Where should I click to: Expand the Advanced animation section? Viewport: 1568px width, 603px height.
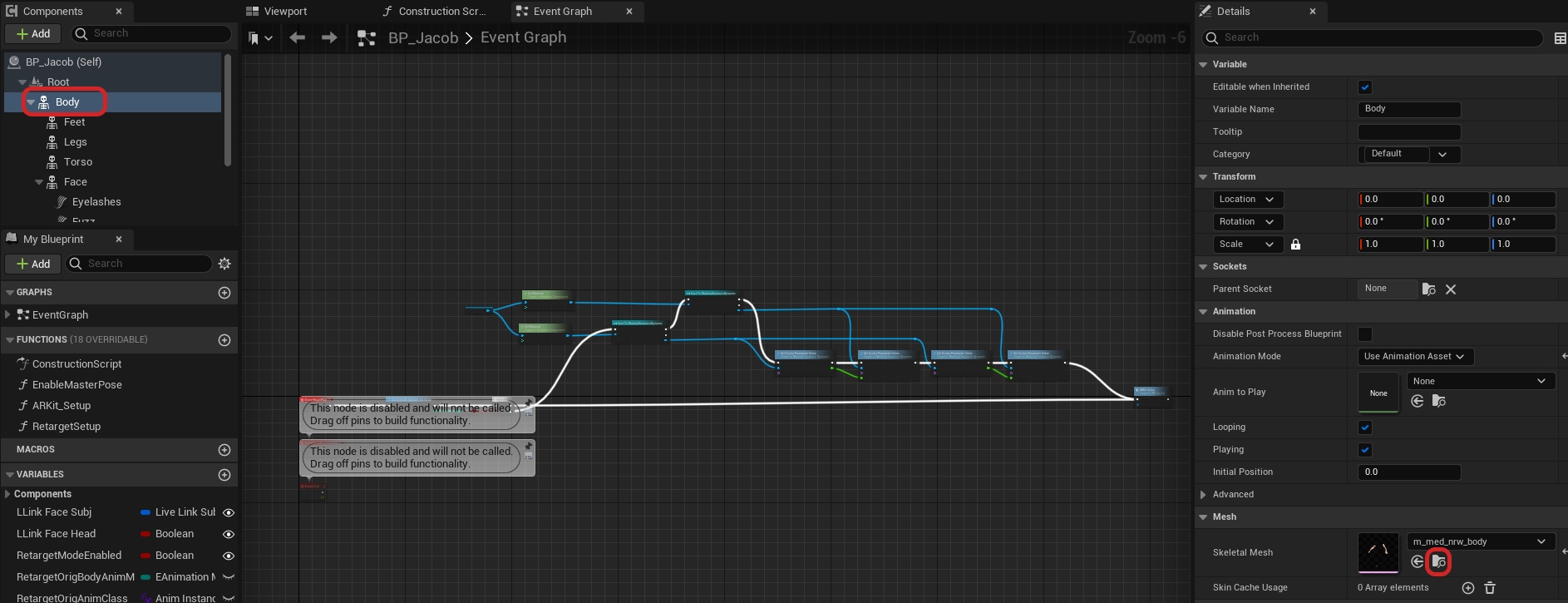[x=1203, y=495]
